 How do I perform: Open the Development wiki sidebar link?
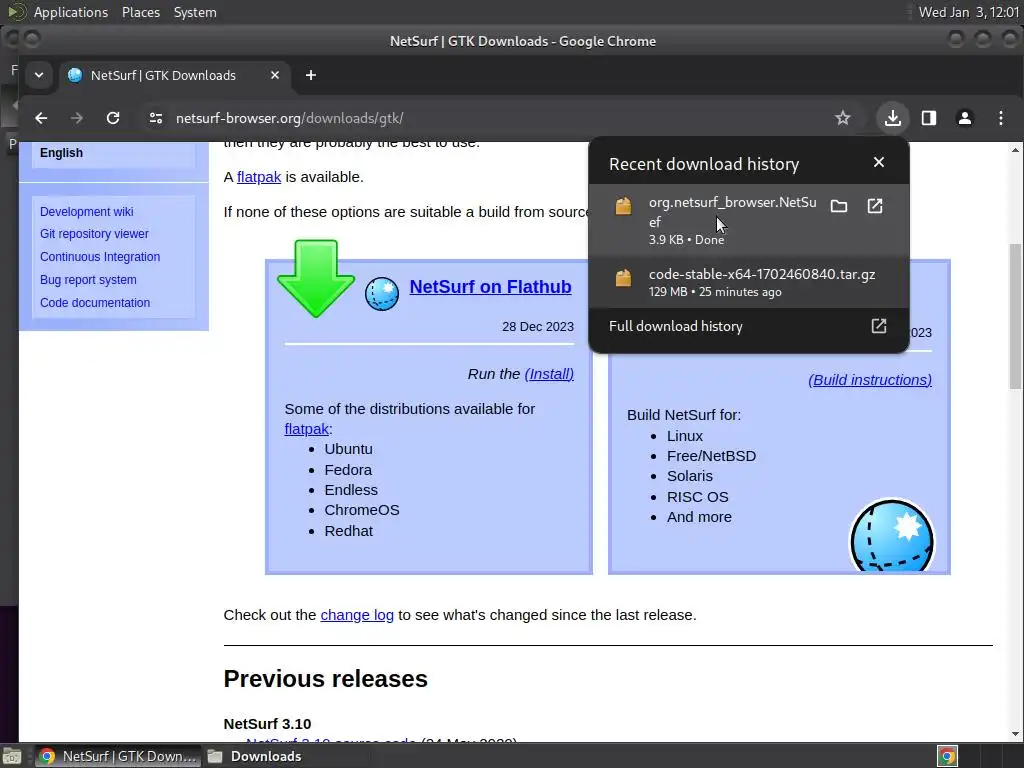86,212
